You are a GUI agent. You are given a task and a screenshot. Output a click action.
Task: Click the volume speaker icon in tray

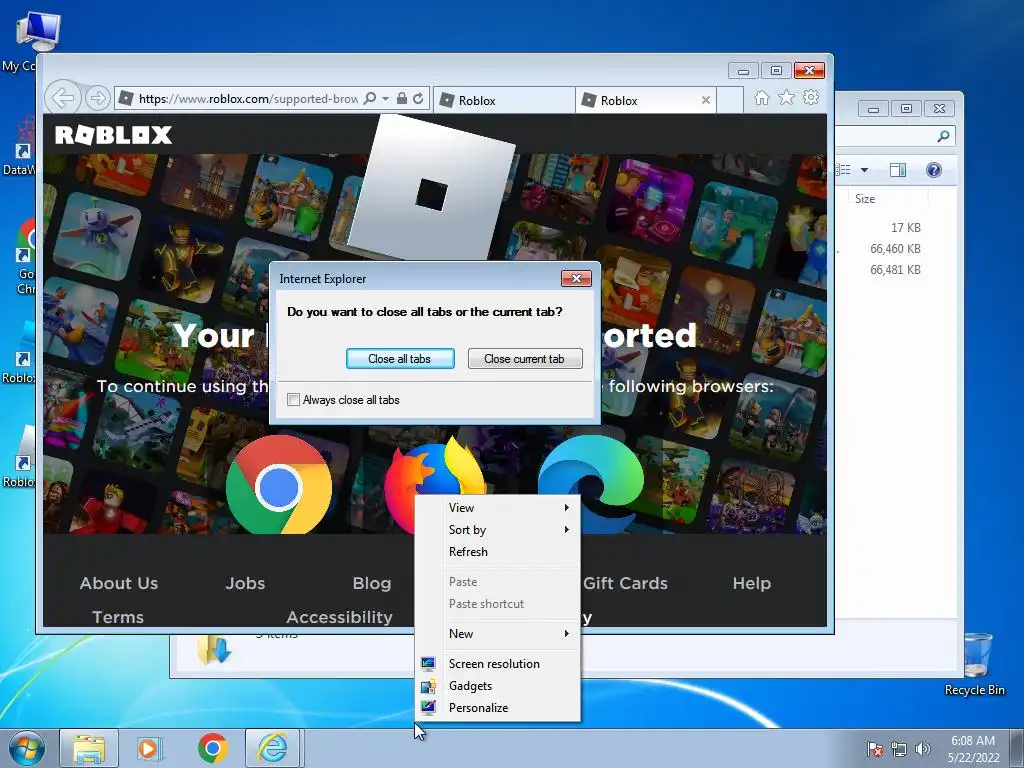922,749
